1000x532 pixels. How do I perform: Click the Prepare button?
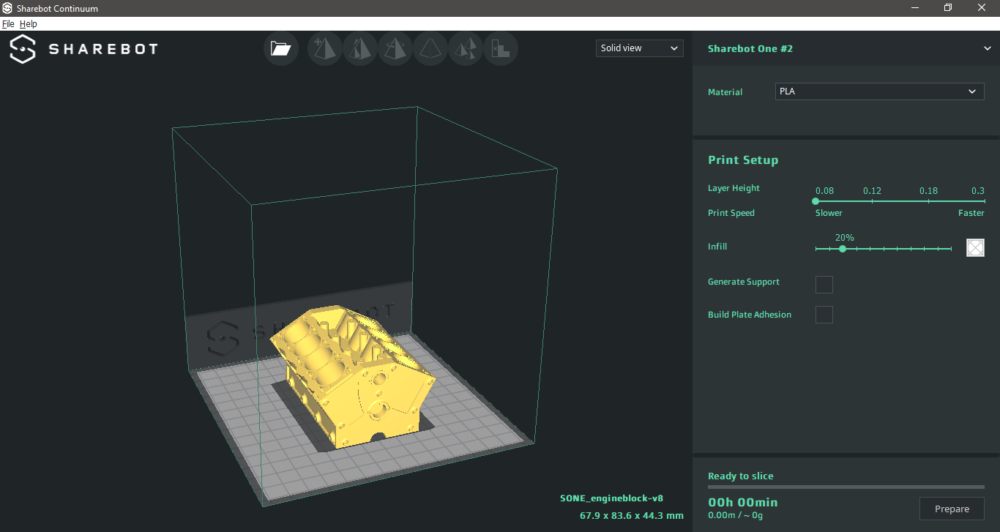(951, 509)
